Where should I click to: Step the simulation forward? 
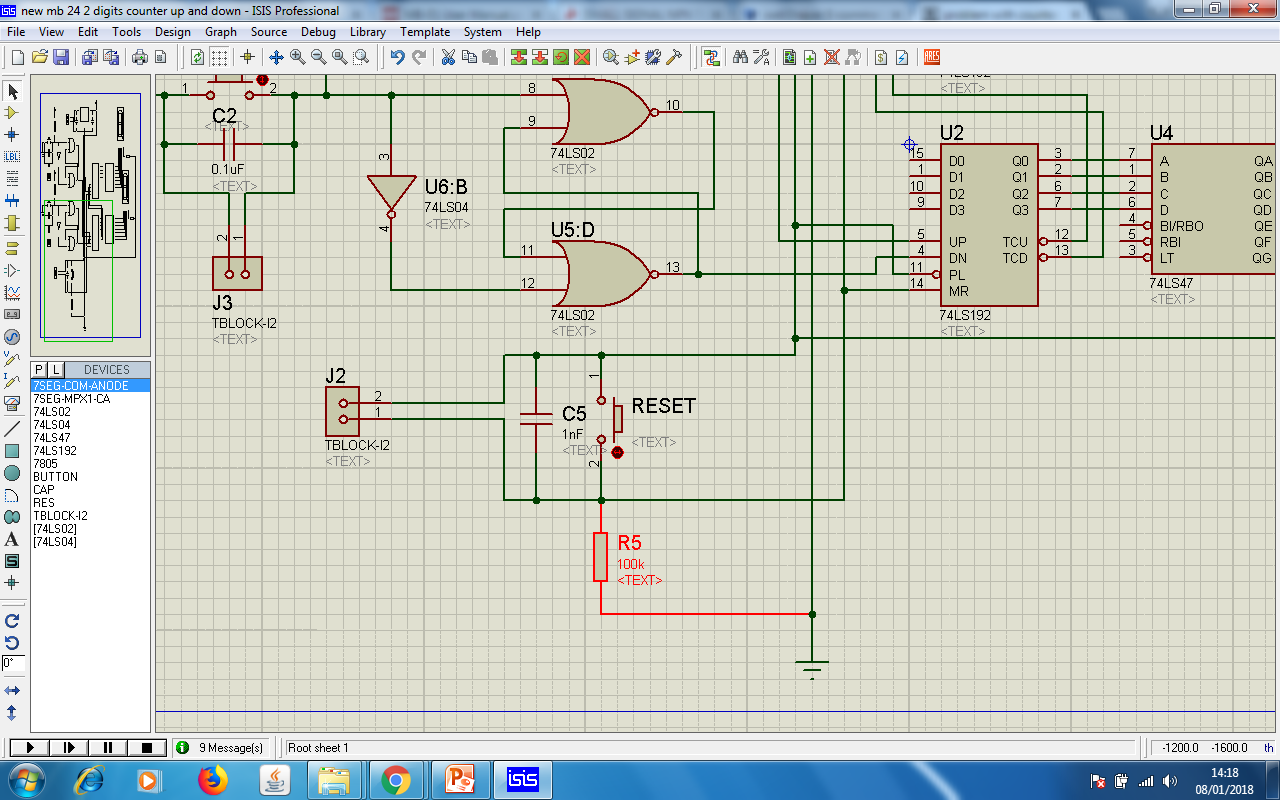point(69,747)
